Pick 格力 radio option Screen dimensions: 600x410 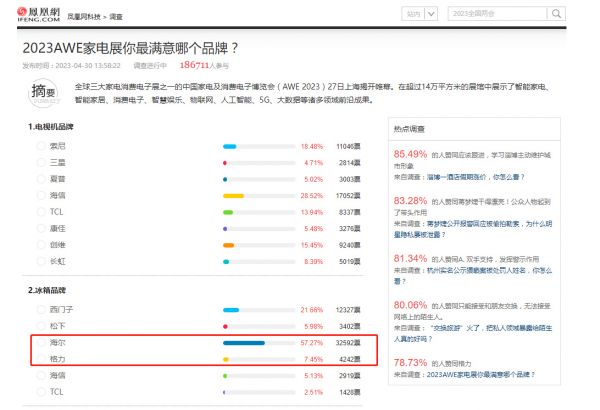pos(41,359)
